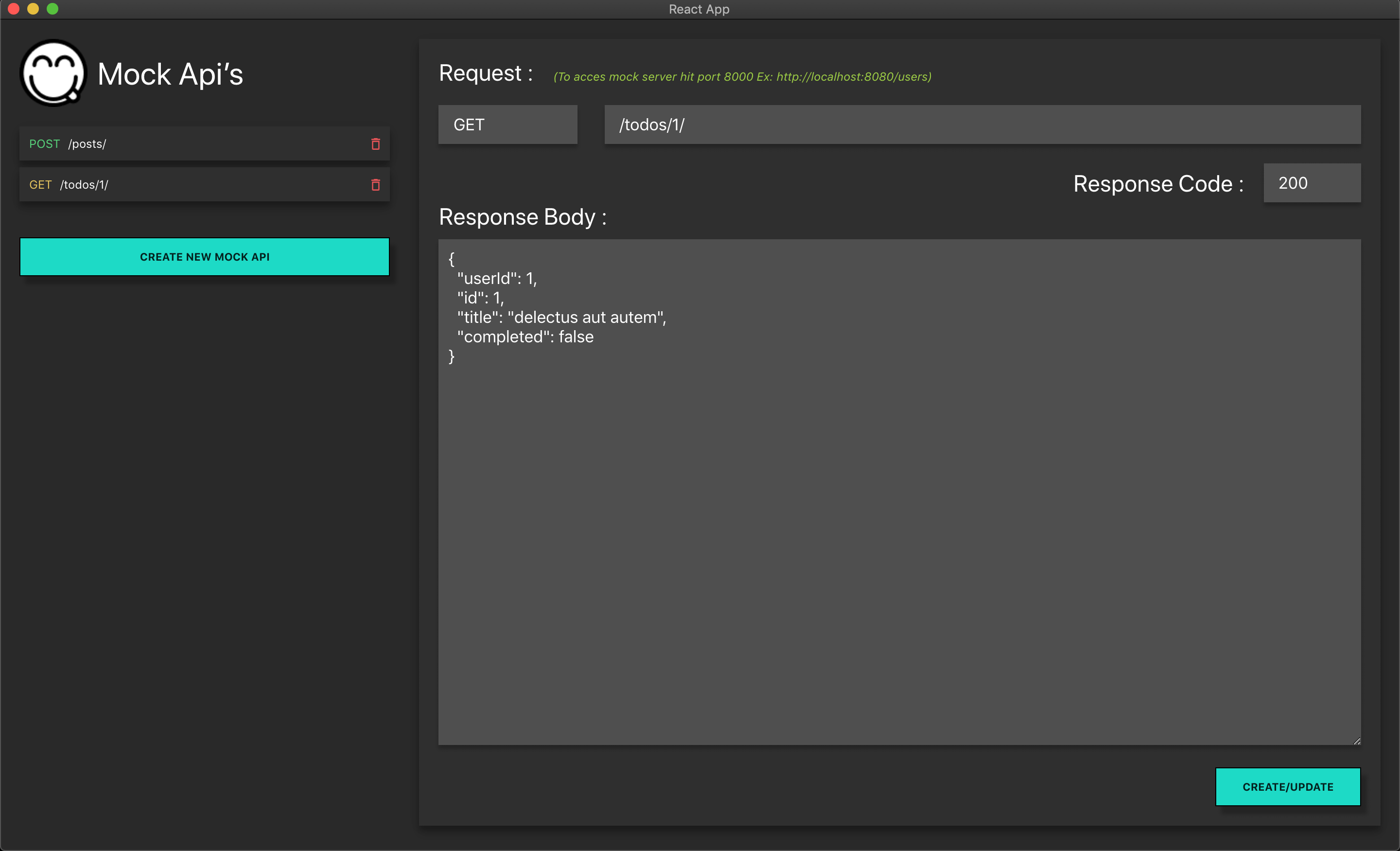Screen dimensions: 1400x851
Task: Click the green localhost port hint text
Action: coord(742,77)
